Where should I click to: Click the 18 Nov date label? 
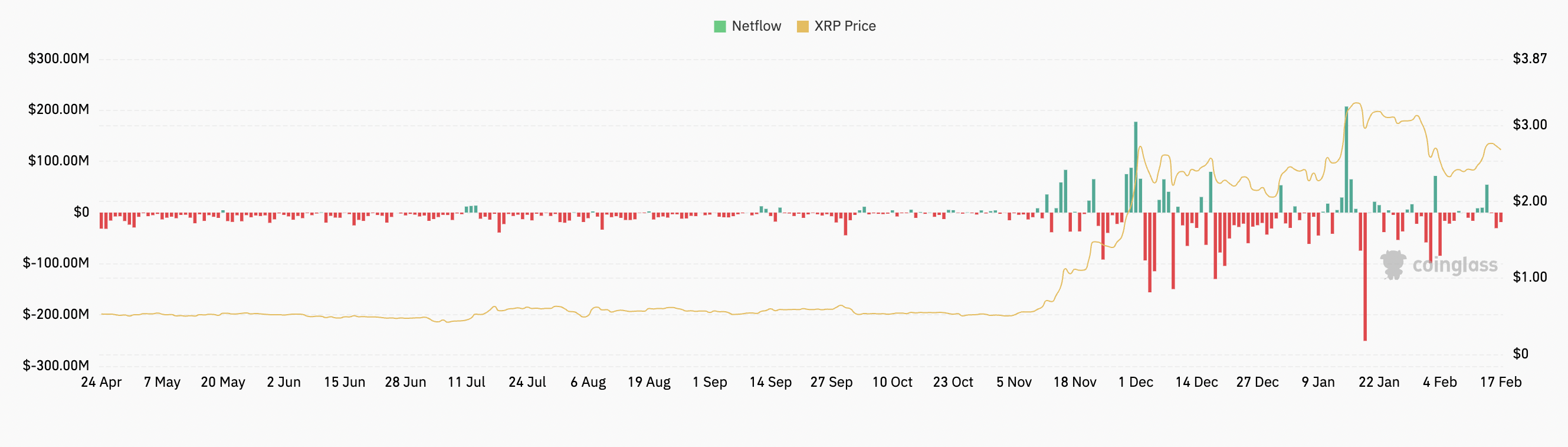coord(1075,382)
